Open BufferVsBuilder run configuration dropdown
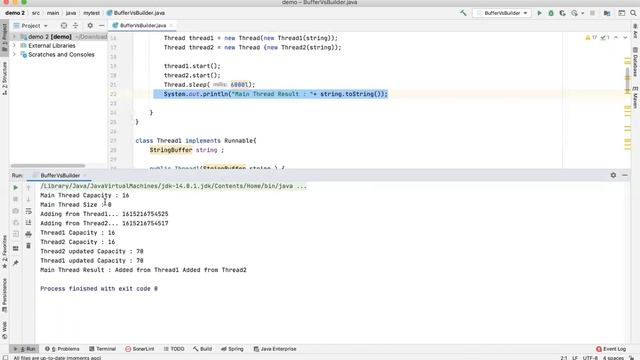640x360 pixels. pyautogui.click(x=502, y=13)
